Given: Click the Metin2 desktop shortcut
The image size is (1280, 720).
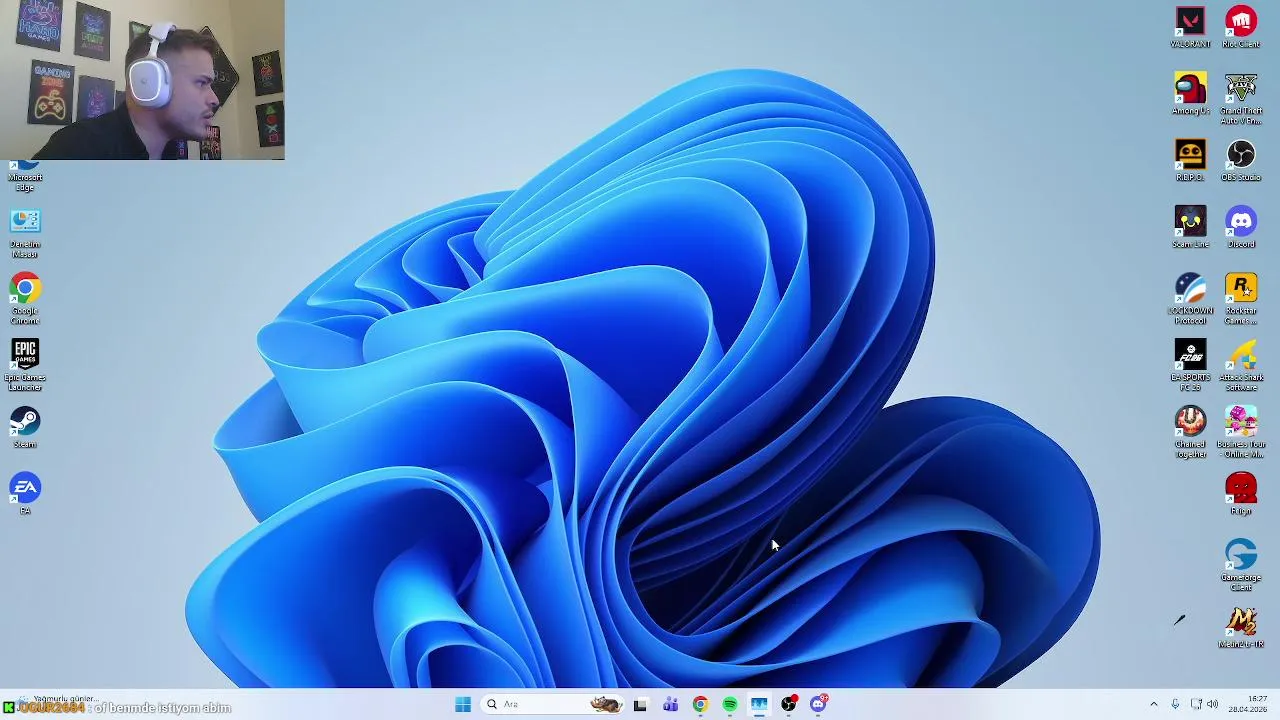Looking at the screenshot, I should [x=1241, y=627].
